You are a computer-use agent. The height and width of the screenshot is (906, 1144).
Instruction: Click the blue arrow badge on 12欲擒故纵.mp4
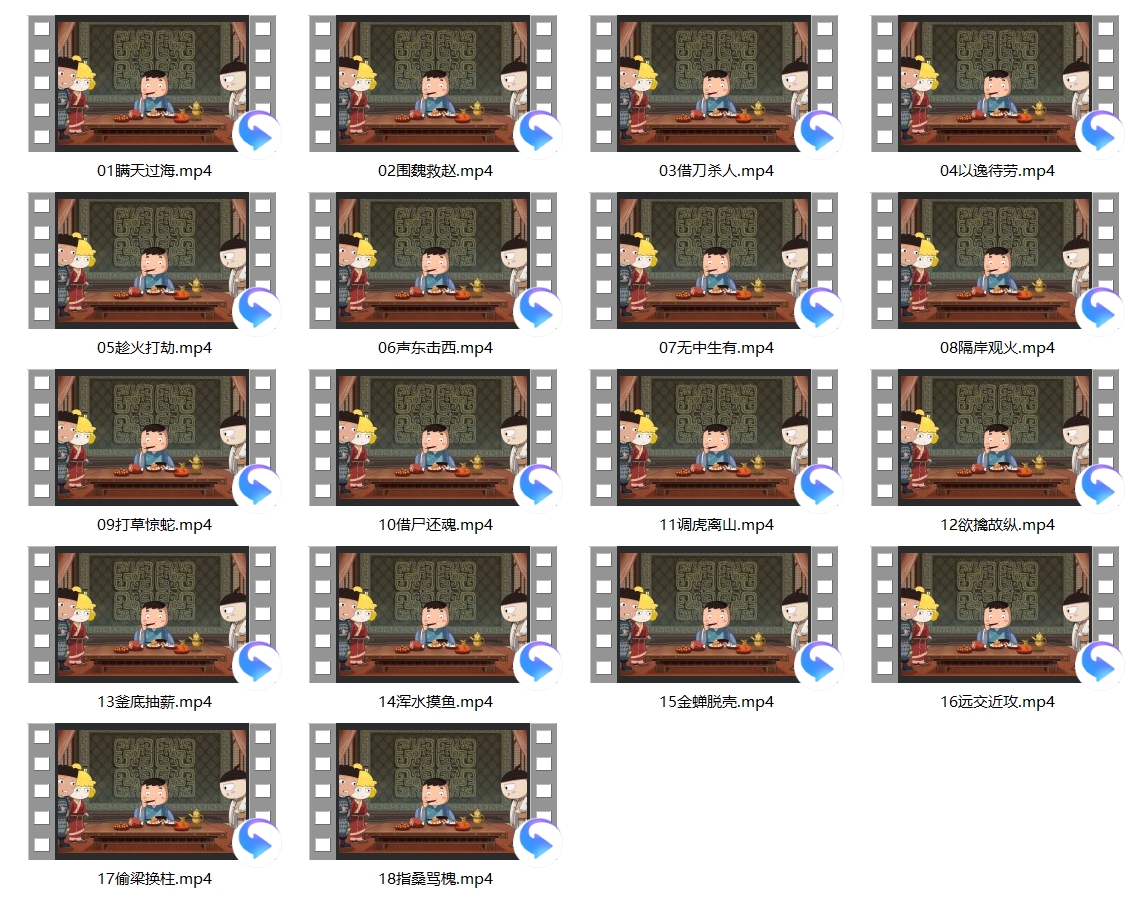point(1099,487)
